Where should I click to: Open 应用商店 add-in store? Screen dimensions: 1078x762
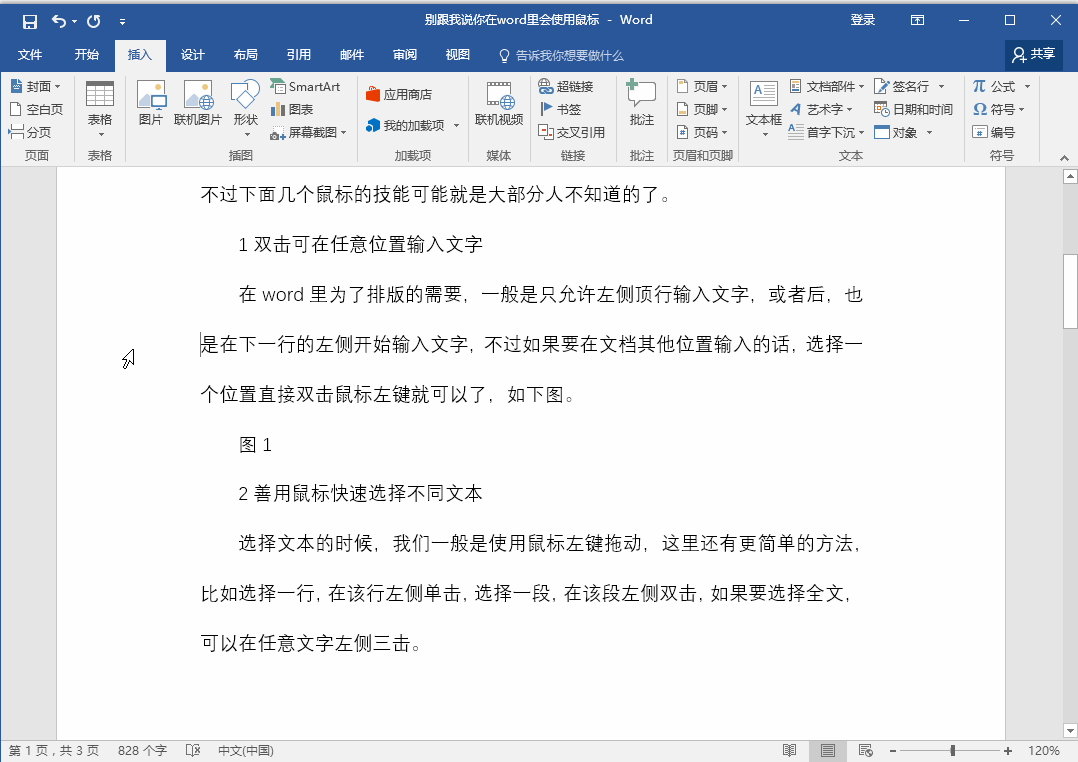pos(399,94)
